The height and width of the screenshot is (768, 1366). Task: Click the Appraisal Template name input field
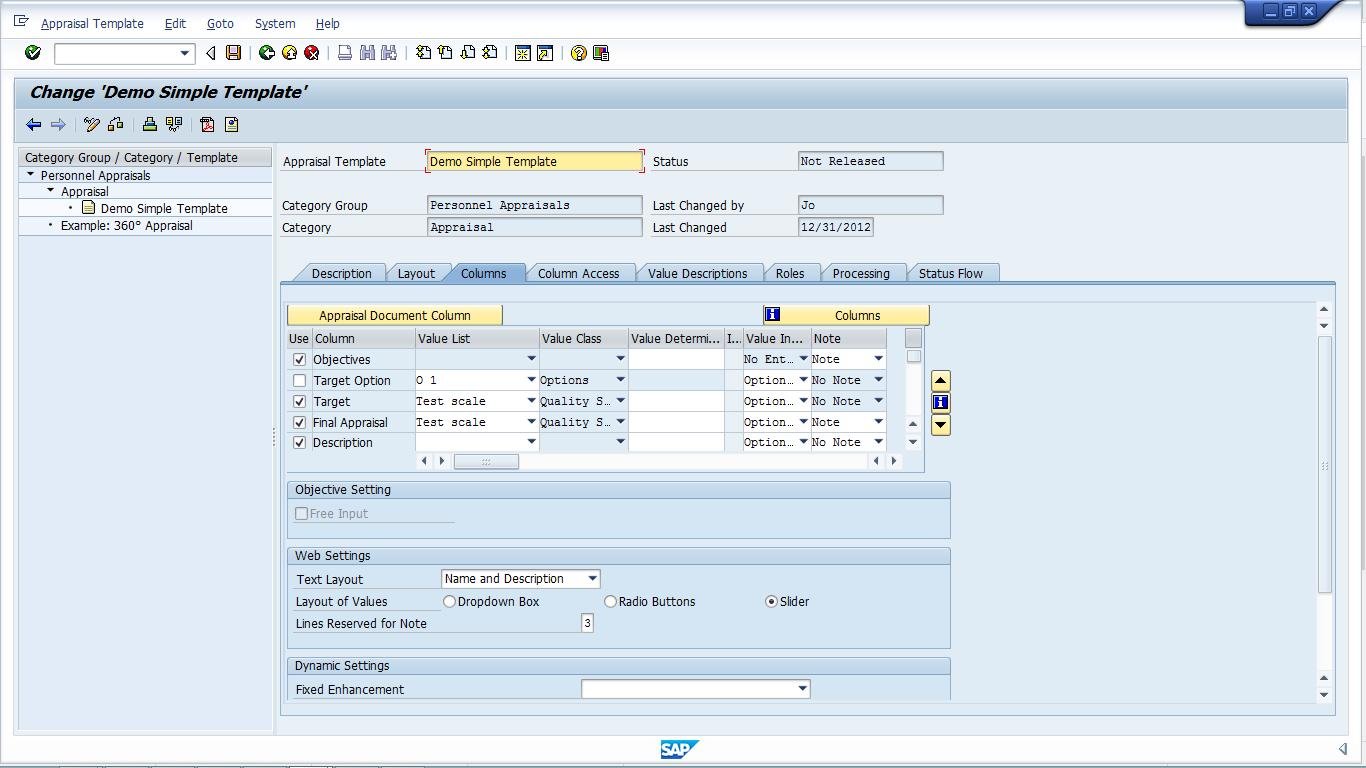pos(535,161)
